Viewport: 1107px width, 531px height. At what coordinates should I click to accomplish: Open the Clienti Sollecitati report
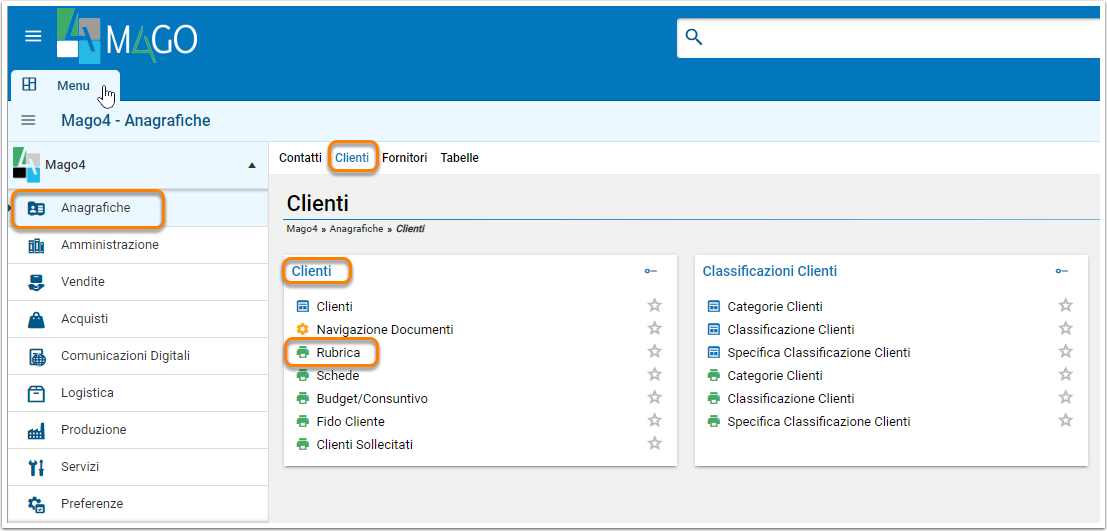pos(364,445)
